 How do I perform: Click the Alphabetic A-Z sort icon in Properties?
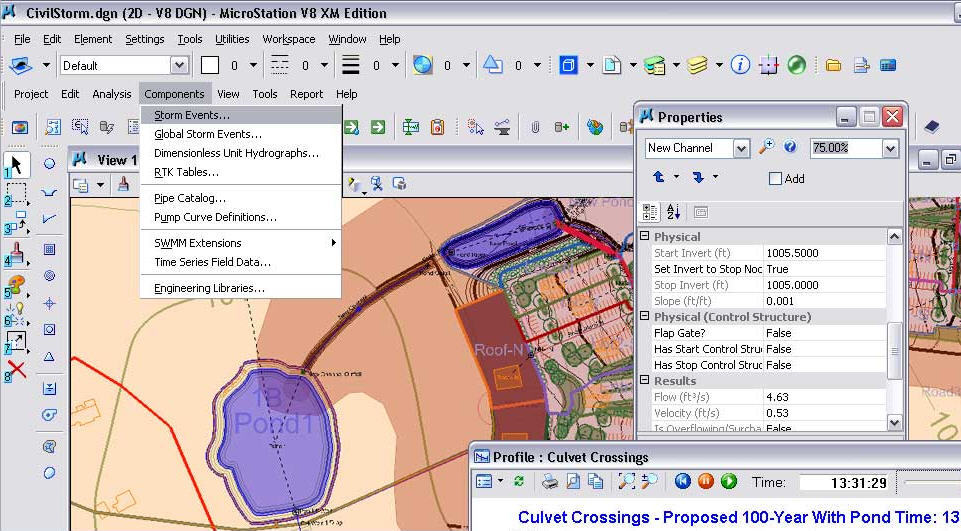674,212
